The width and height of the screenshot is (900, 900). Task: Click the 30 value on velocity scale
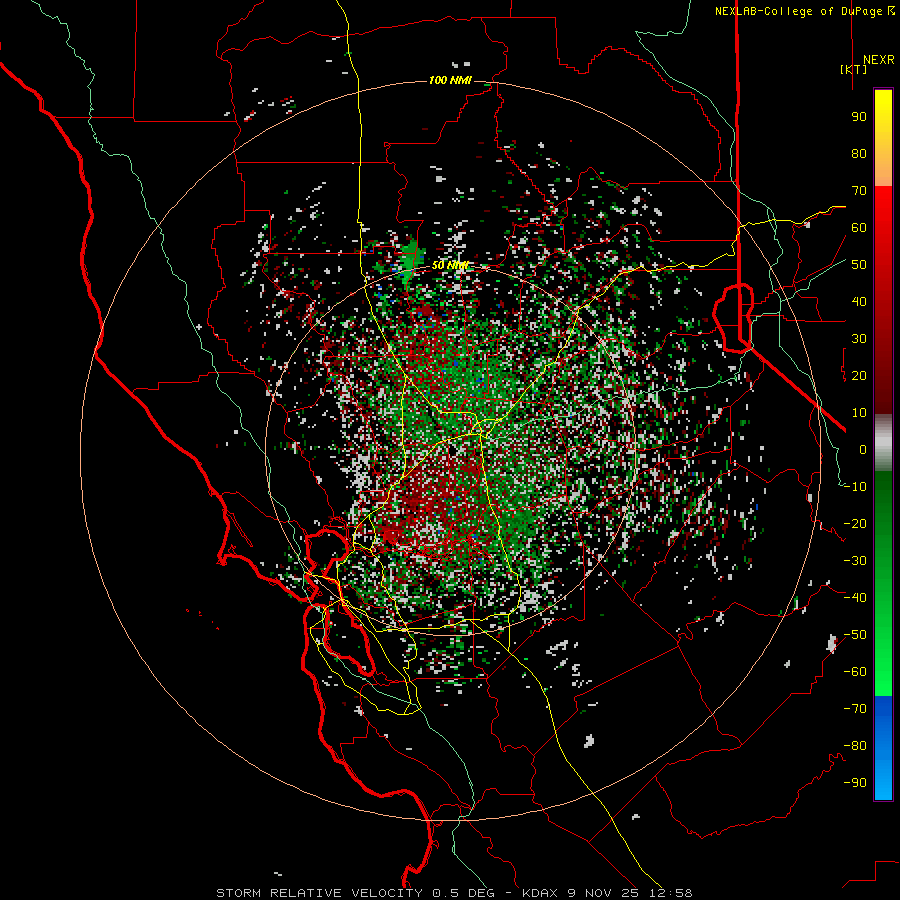coord(859,339)
